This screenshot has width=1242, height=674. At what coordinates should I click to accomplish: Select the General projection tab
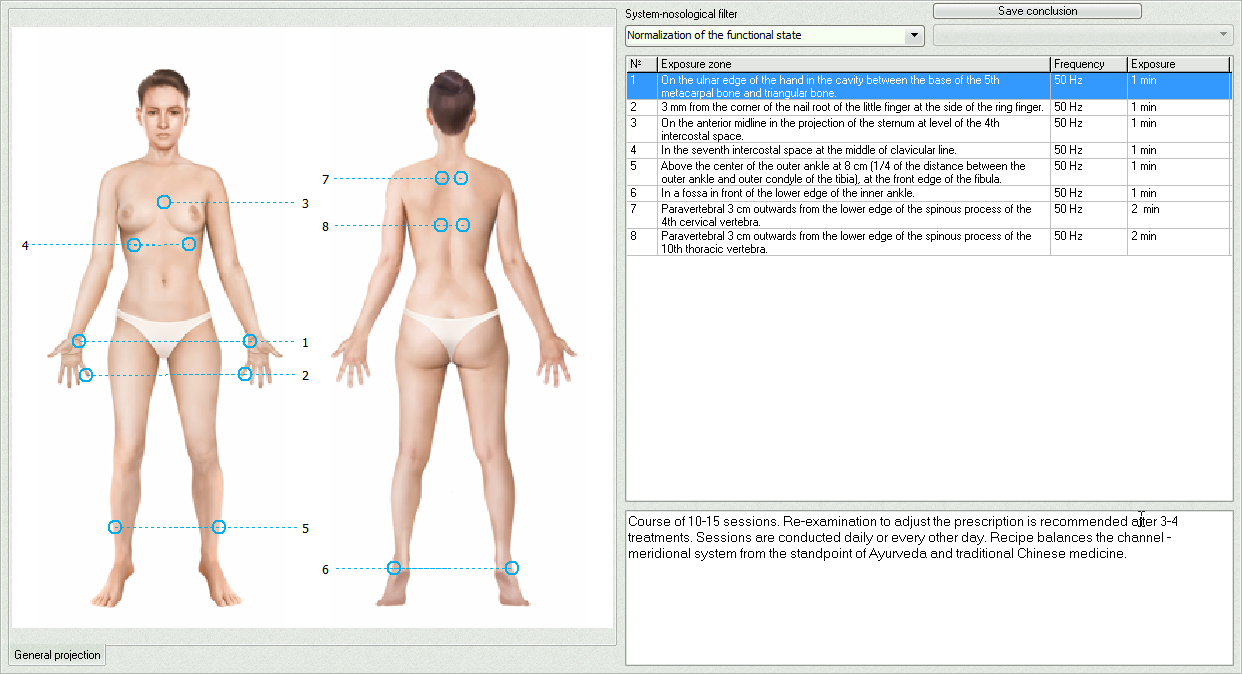click(x=57, y=655)
